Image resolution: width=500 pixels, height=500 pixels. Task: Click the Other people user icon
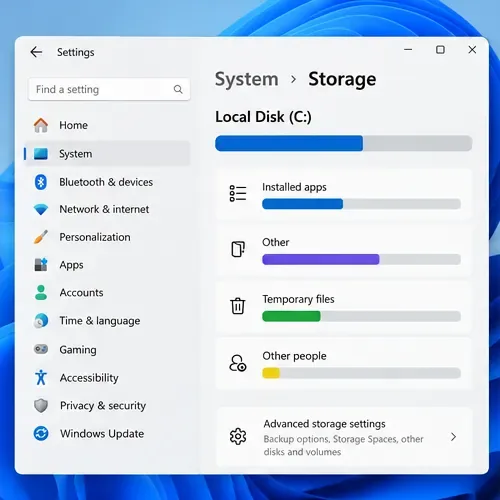point(238,363)
